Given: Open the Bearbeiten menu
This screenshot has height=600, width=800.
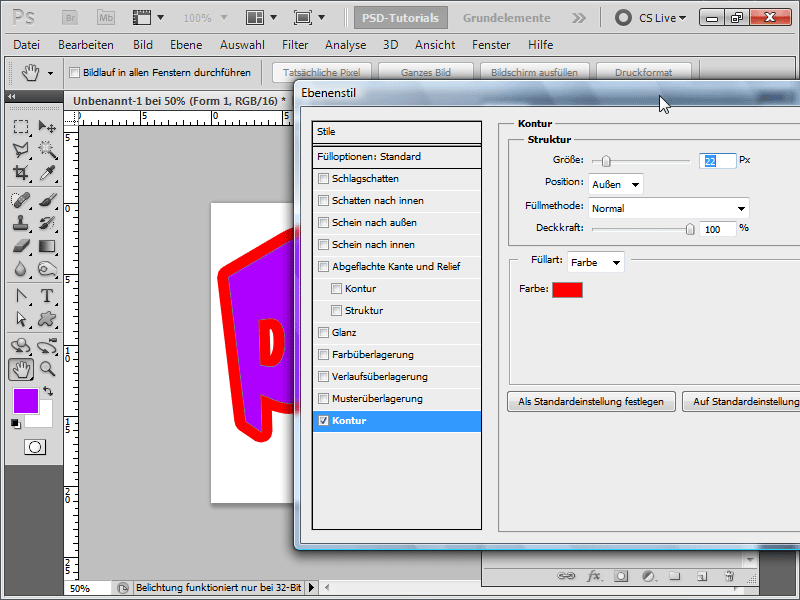Looking at the screenshot, I should (86, 45).
